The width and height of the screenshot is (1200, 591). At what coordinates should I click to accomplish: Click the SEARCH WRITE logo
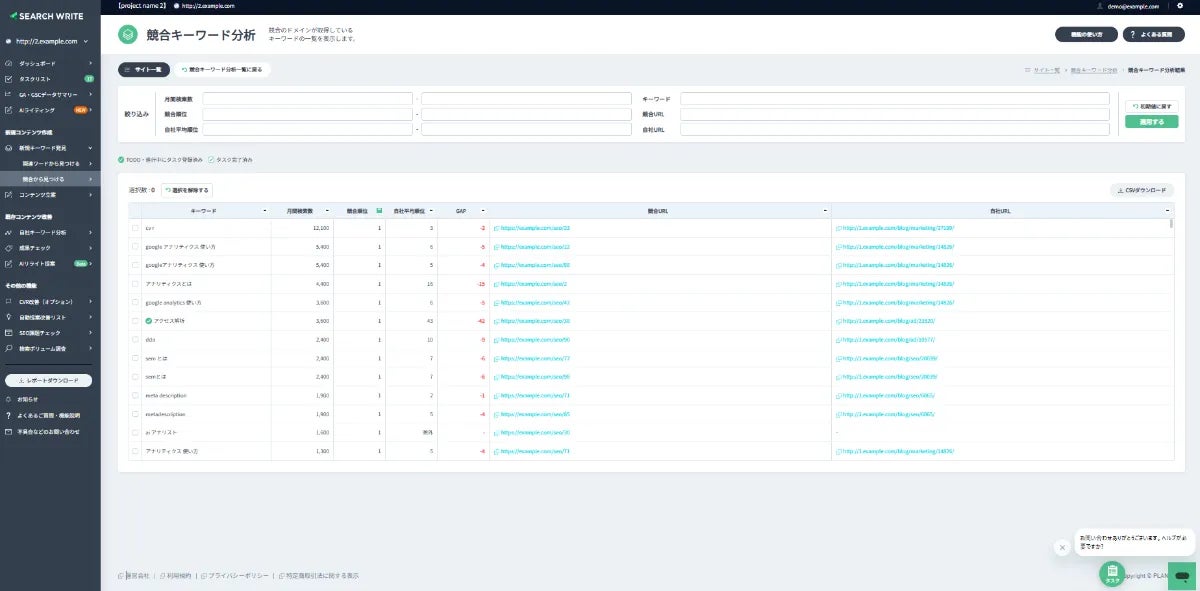(x=50, y=16)
